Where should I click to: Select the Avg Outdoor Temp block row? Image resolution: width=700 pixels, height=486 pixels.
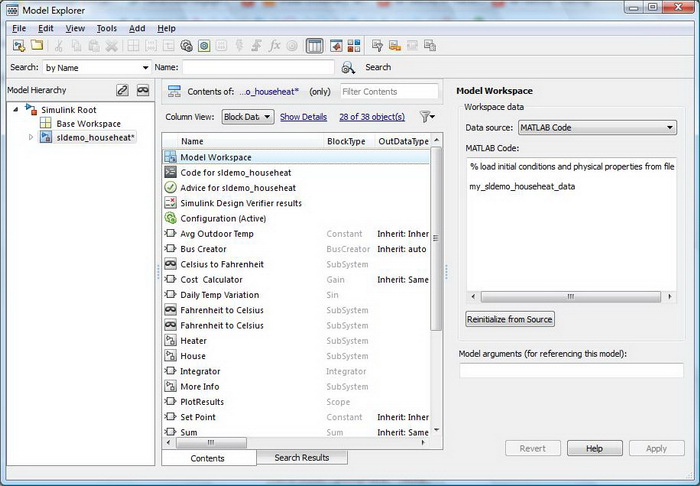[x=296, y=233]
